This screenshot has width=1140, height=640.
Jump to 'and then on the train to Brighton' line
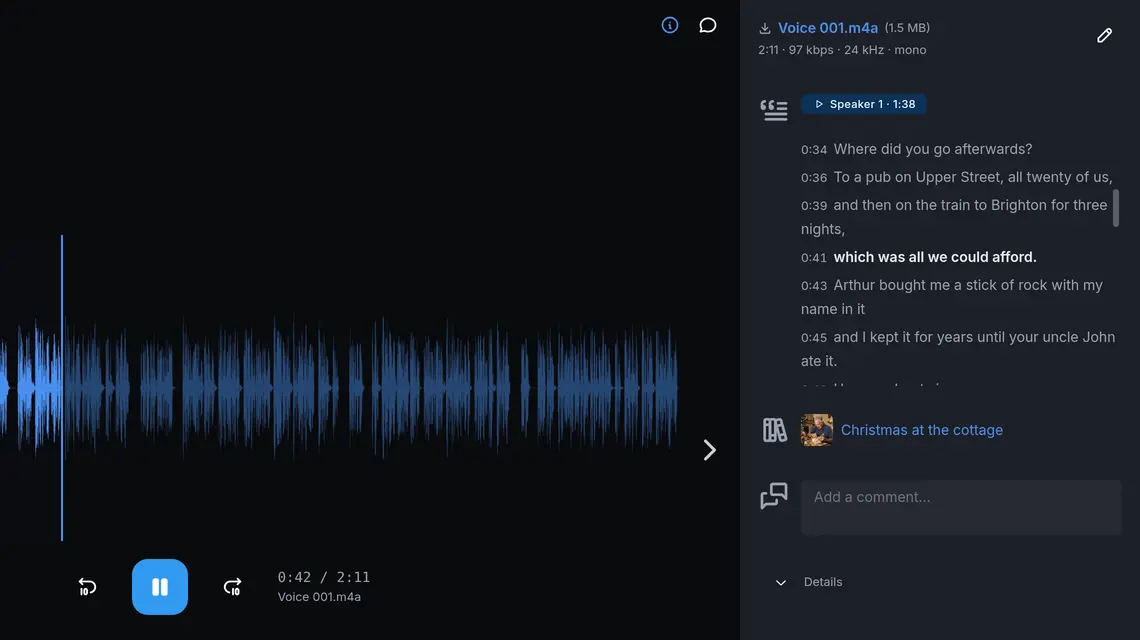tap(954, 217)
